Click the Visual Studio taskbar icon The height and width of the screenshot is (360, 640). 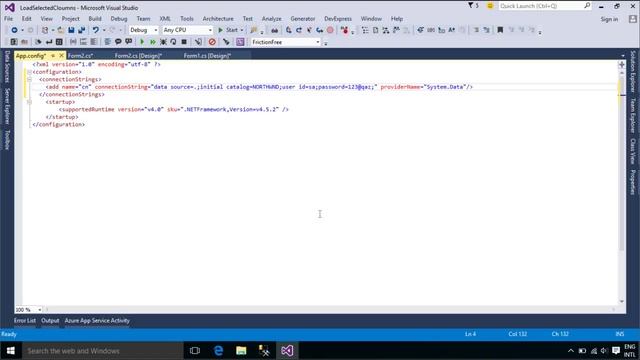pyautogui.click(x=287, y=351)
